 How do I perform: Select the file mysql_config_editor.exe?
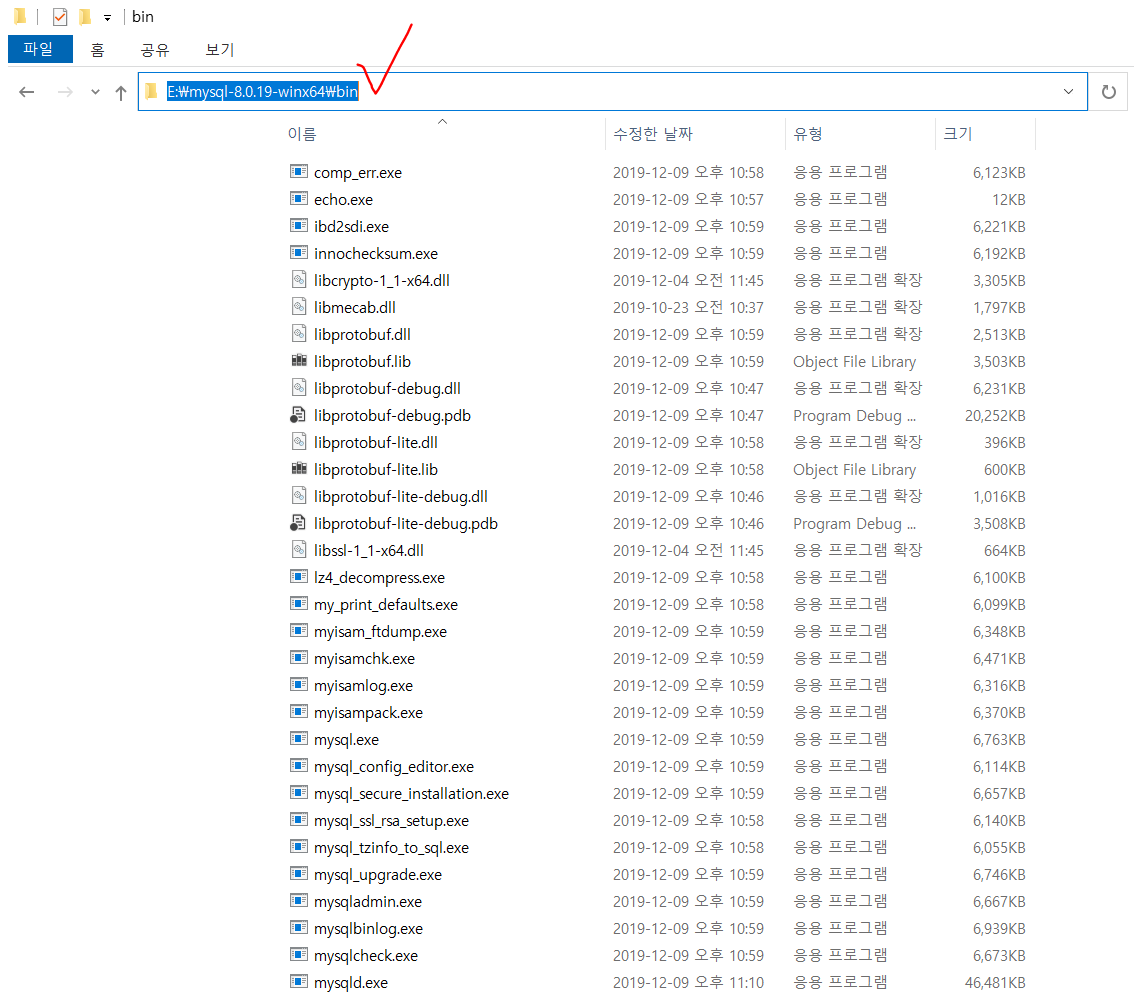coord(393,767)
